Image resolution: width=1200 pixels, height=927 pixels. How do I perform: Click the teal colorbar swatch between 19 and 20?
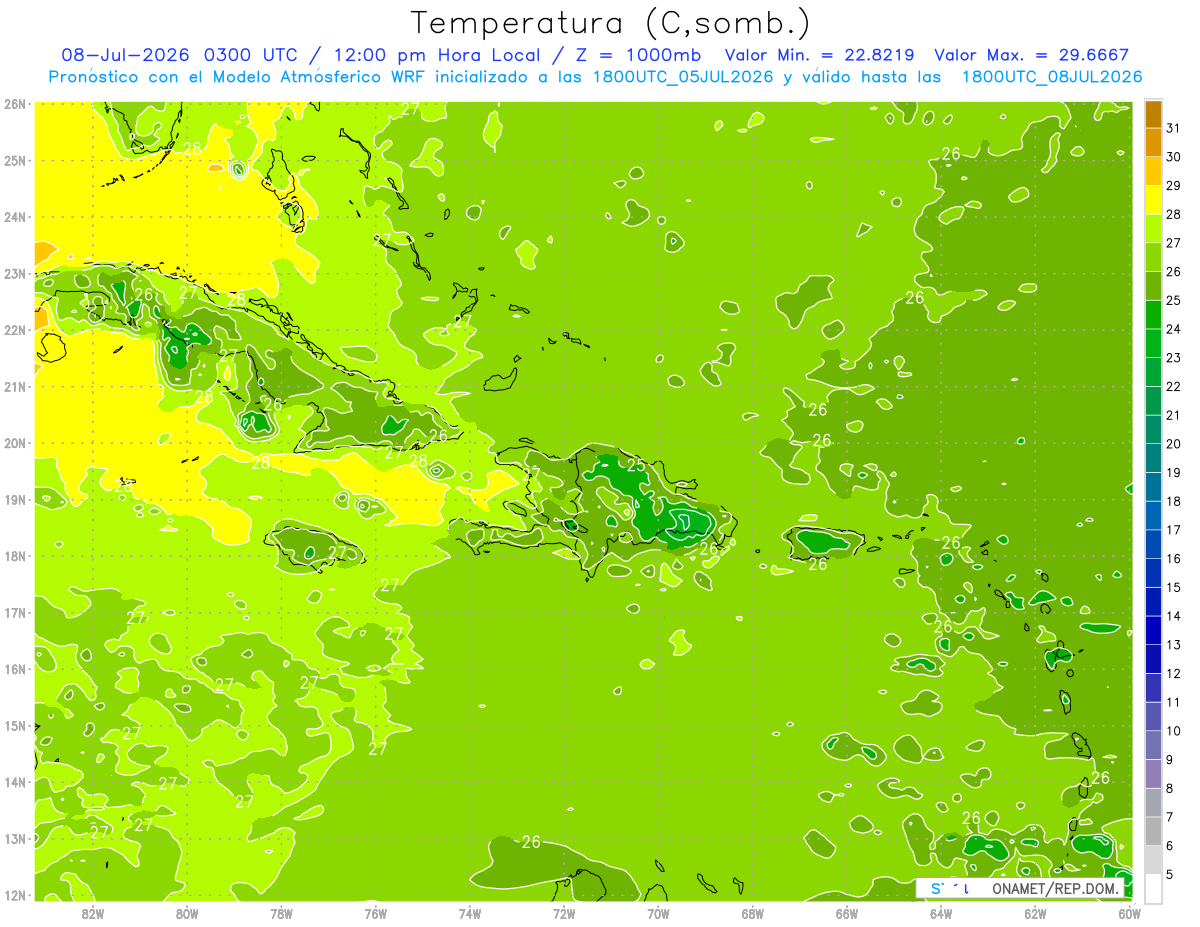pyautogui.click(x=1153, y=458)
